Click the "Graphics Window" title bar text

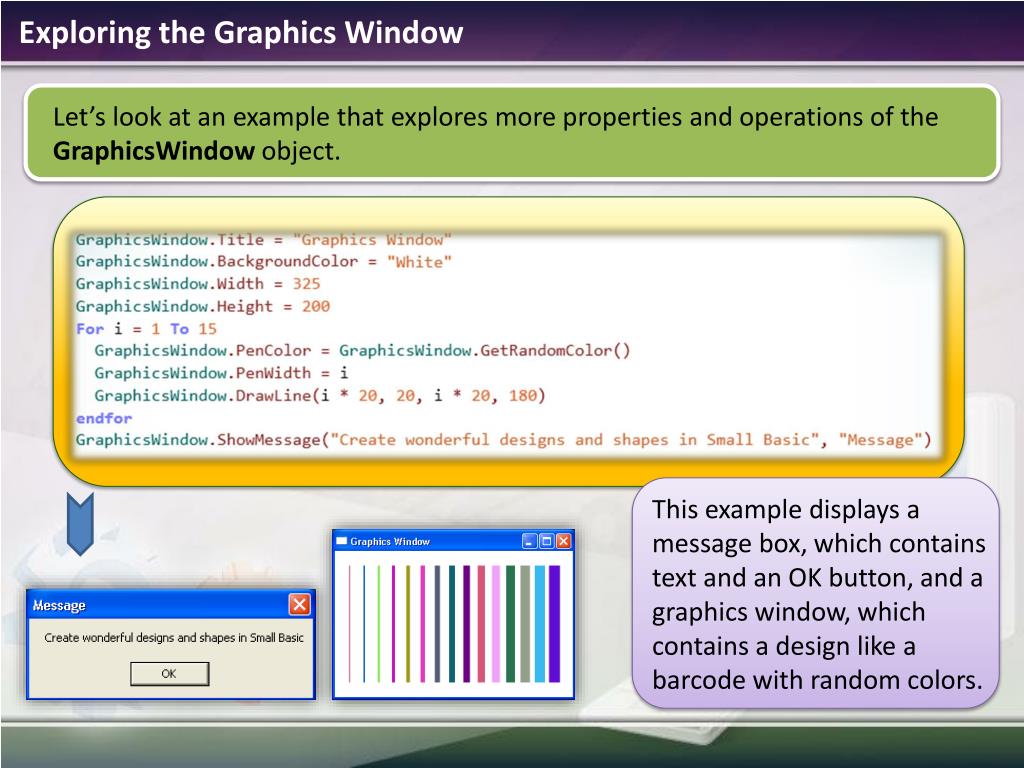(390, 541)
